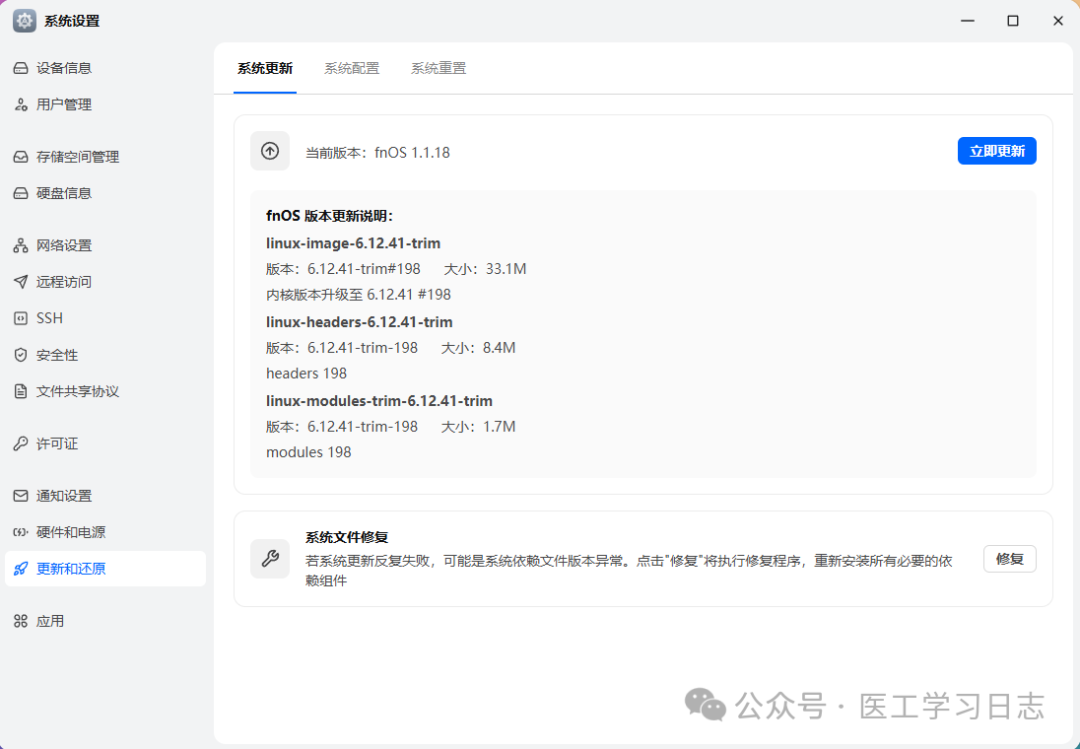Screen dimensions: 1080x749
Task: Open the SSH settings panel
Action: click(x=50, y=318)
